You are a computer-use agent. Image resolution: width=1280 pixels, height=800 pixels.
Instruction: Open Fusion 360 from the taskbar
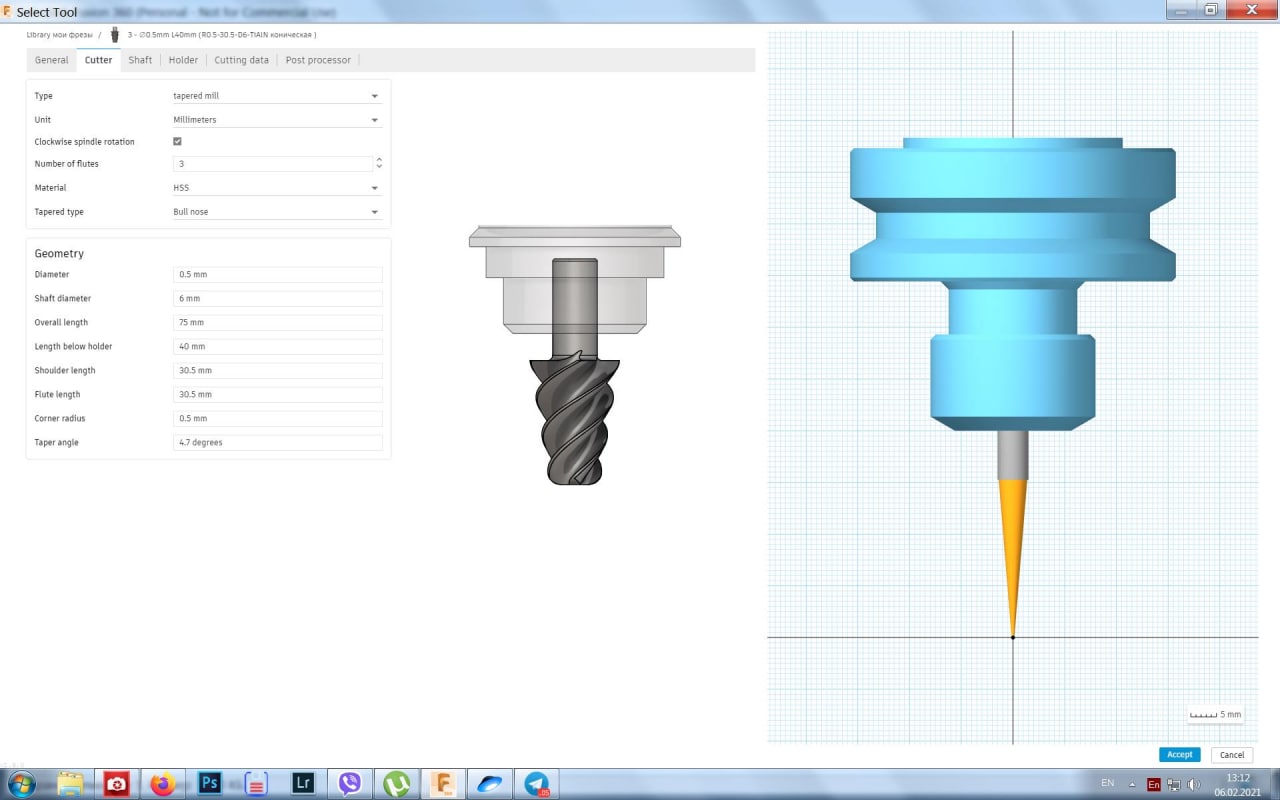click(x=443, y=783)
